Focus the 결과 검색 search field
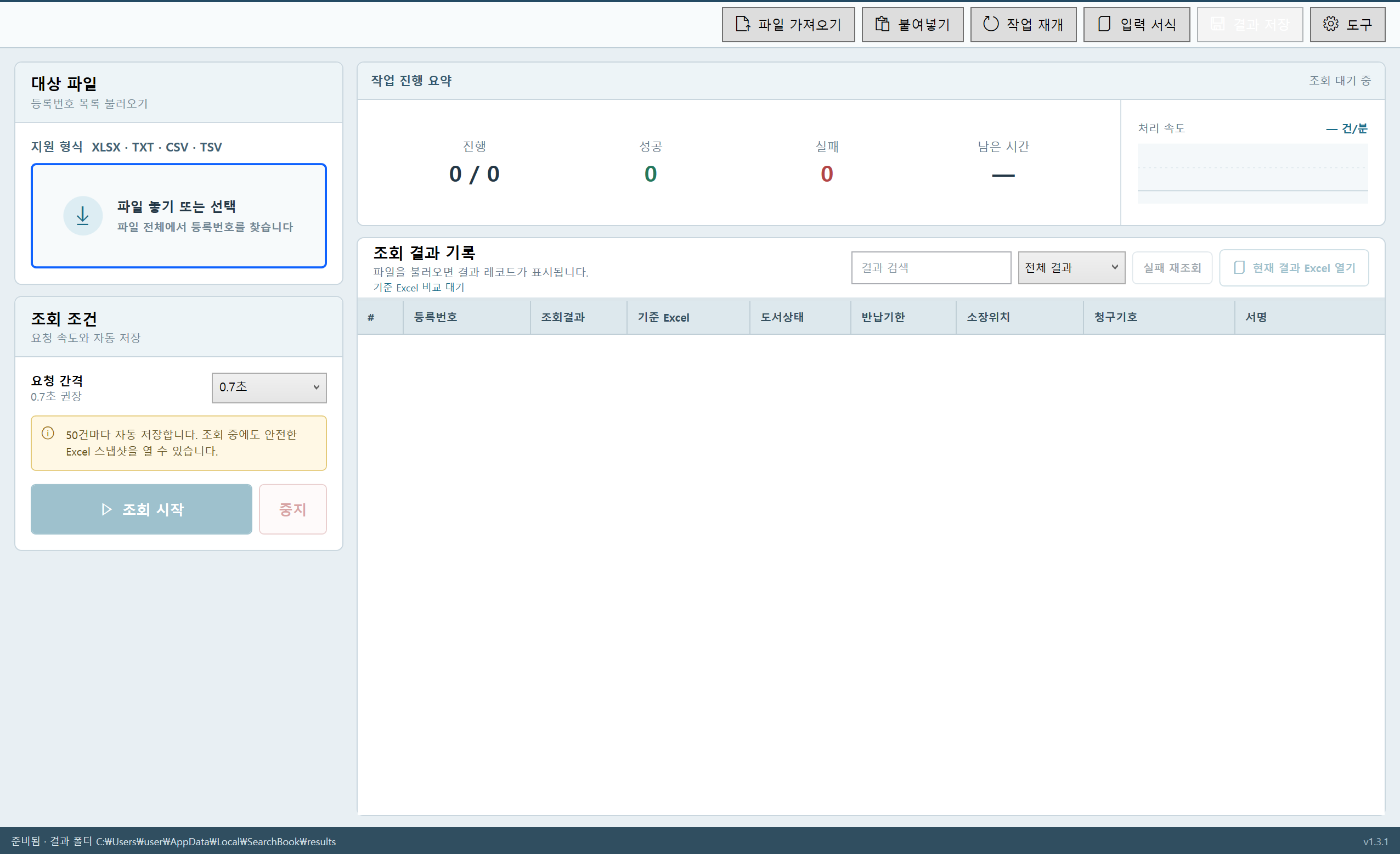The image size is (1400, 854). pyautogui.click(x=930, y=267)
